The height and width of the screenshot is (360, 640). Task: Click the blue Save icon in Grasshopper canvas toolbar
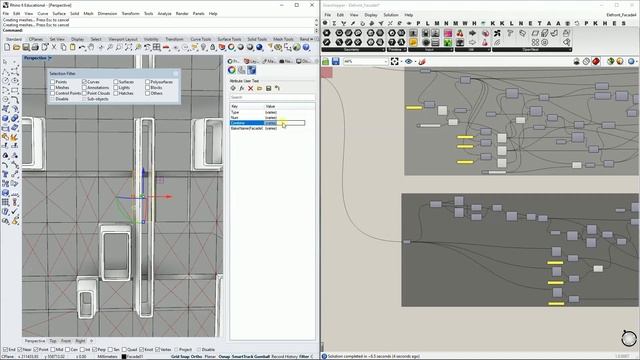pos(336,62)
